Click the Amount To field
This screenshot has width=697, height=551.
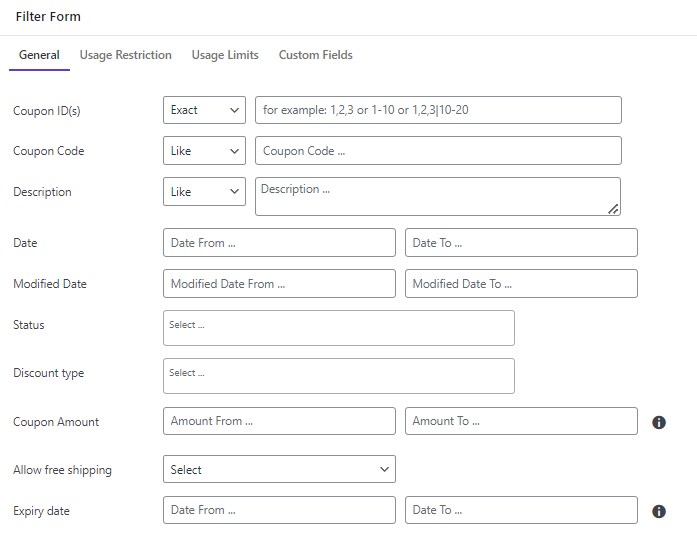(521, 421)
